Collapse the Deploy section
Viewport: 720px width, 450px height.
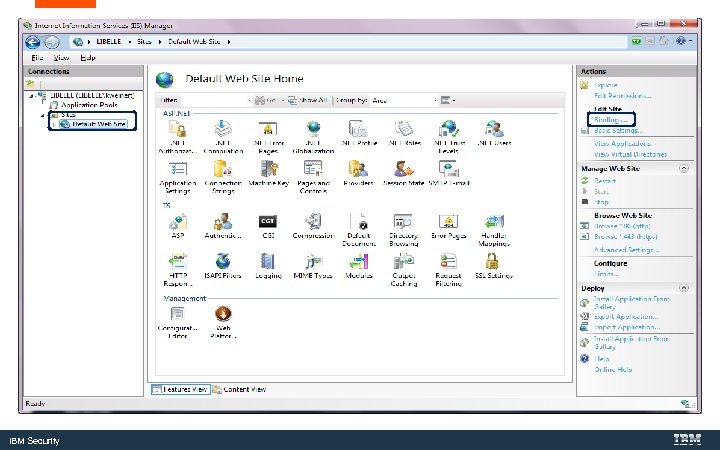pos(683,288)
